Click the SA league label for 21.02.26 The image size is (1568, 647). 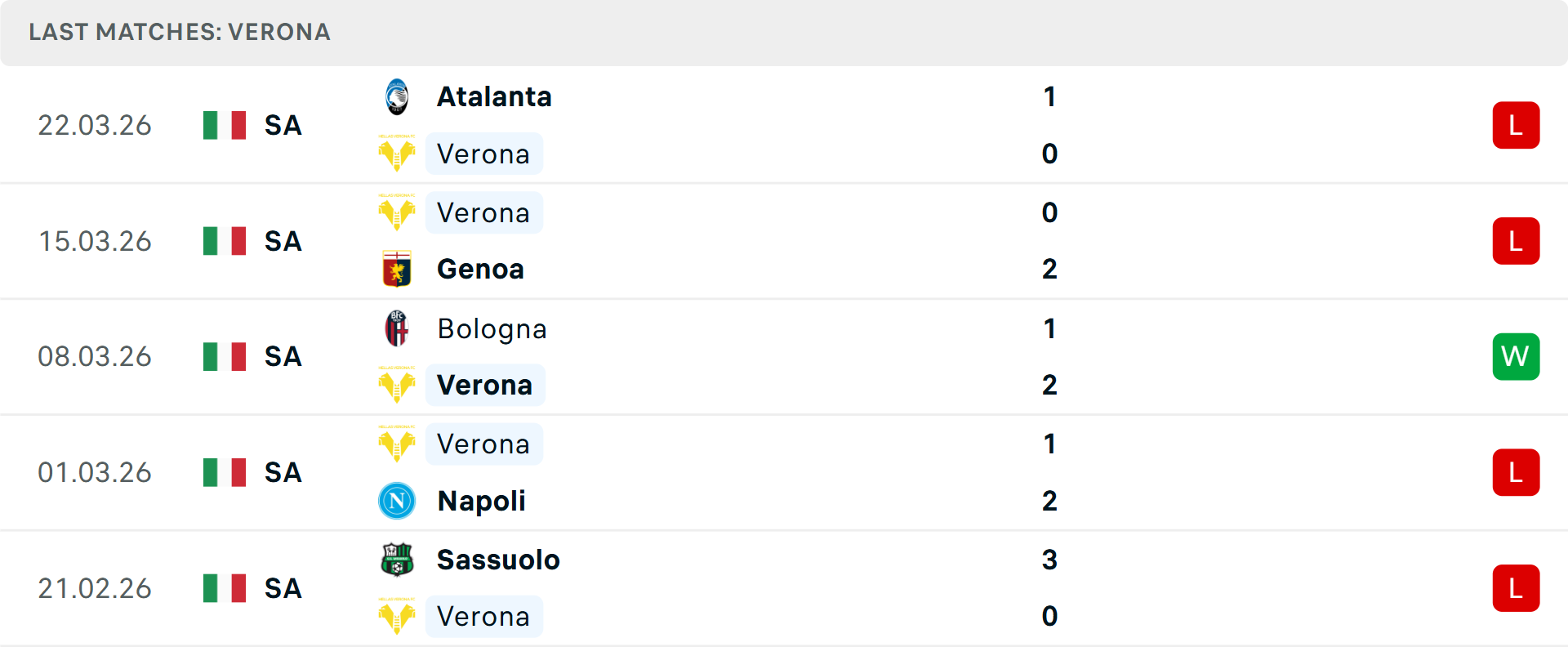pos(283,588)
